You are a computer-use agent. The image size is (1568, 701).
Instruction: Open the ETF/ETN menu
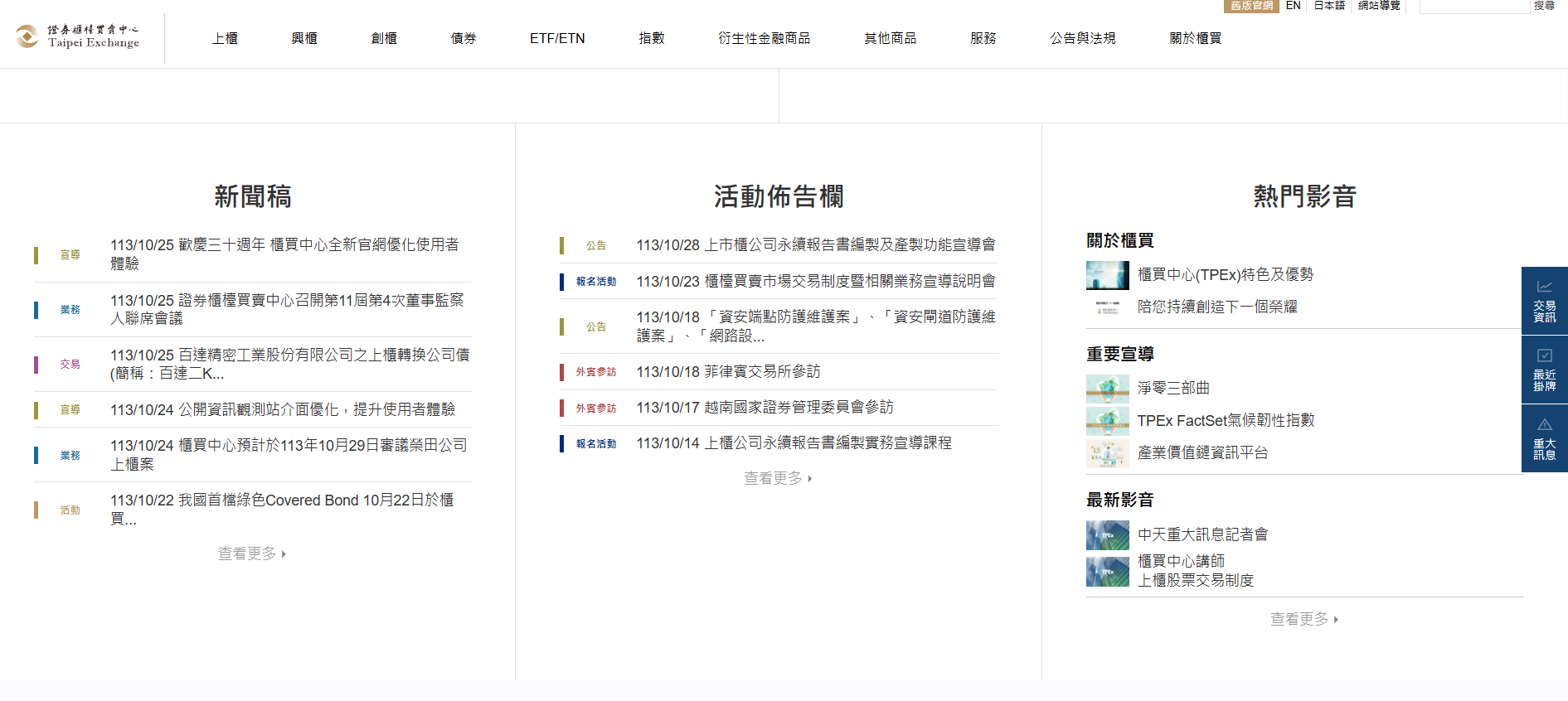[557, 38]
